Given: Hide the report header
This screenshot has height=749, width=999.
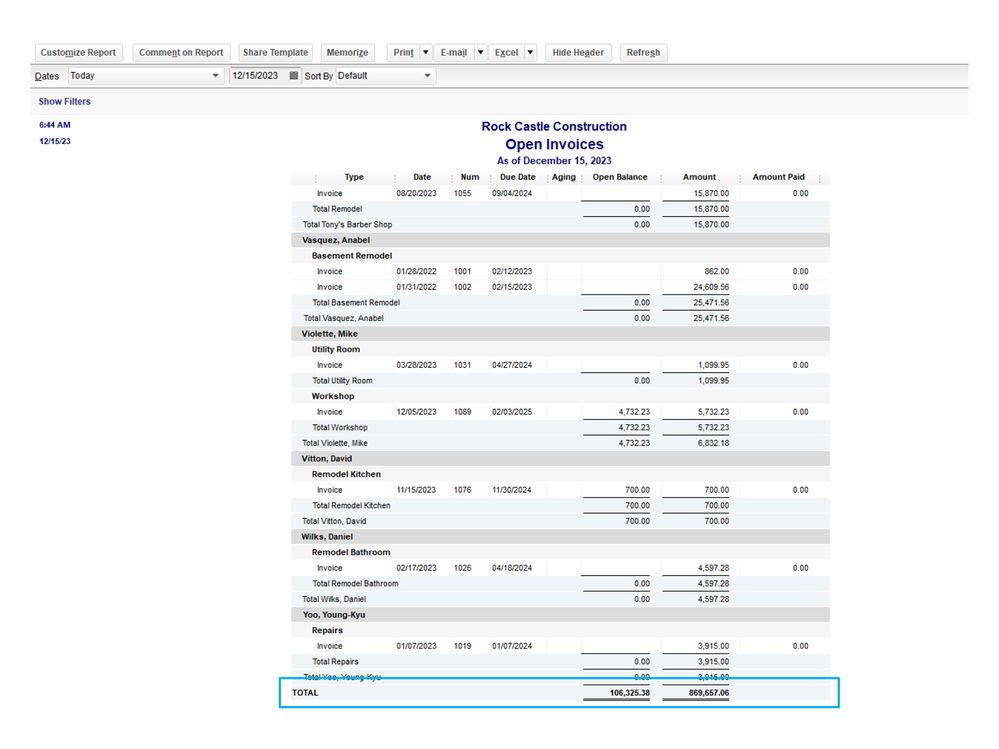Looking at the screenshot, I should tap(578, 53).
